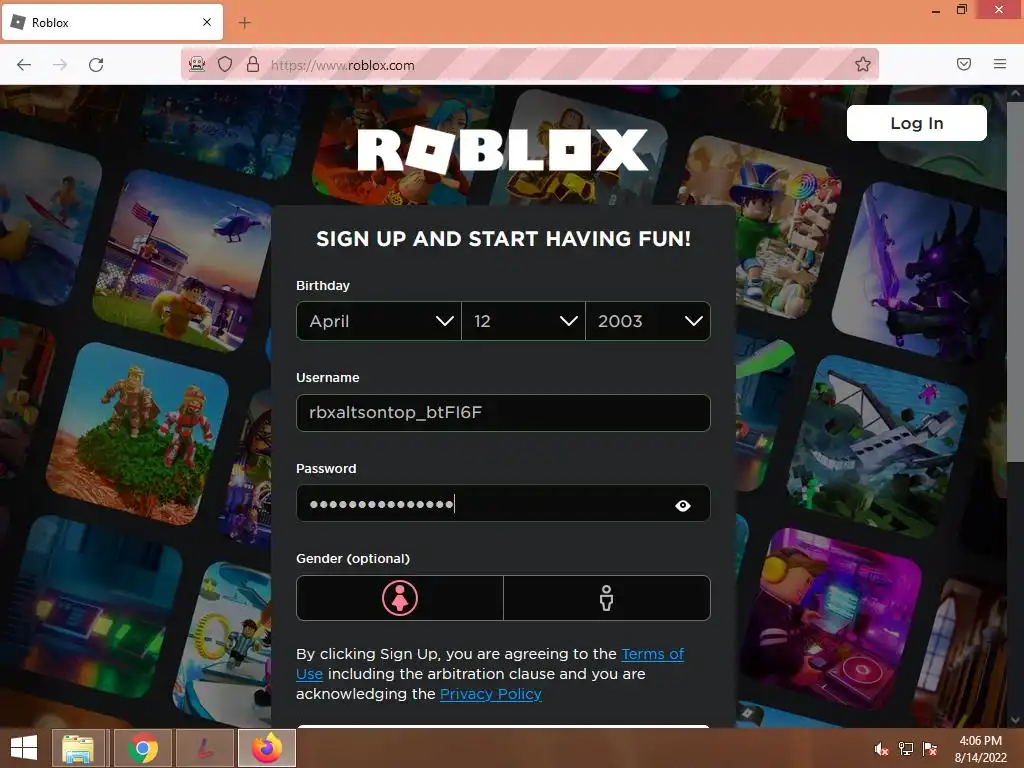Click the network tray icon
Viewport: 1024px width, 768px height.
click(906, 749)
